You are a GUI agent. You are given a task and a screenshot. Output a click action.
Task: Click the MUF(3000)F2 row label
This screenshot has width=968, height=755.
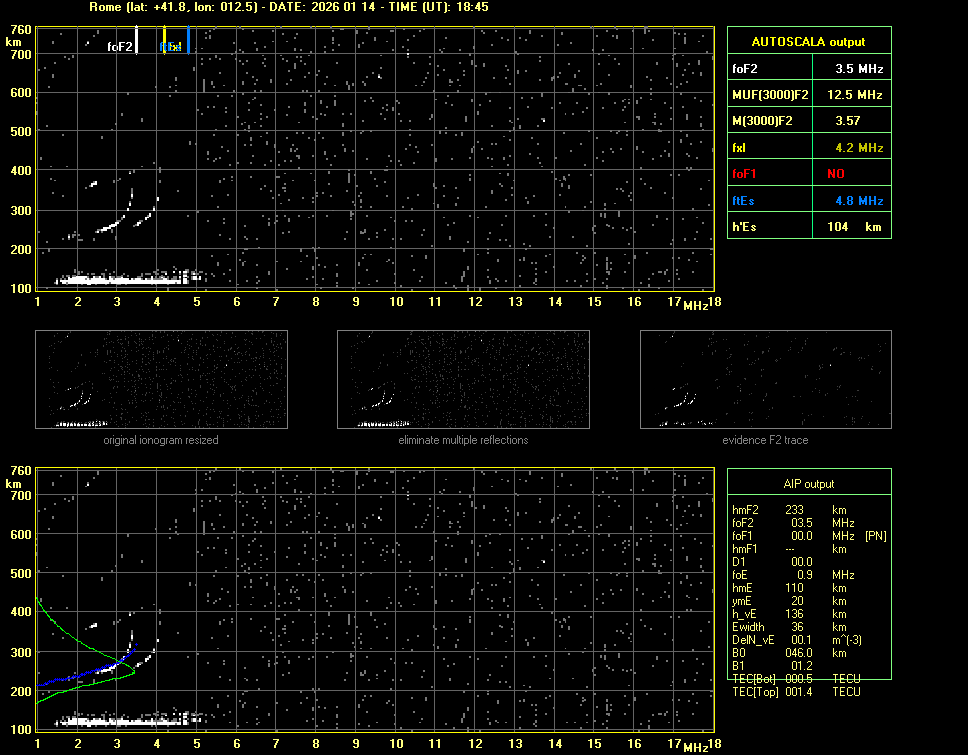point(770,95)
